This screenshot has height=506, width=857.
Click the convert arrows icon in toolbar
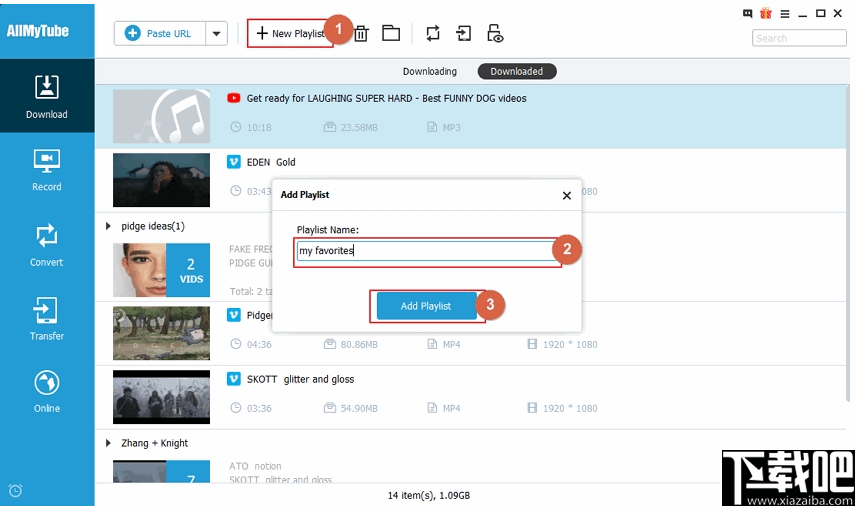point(433,33)
